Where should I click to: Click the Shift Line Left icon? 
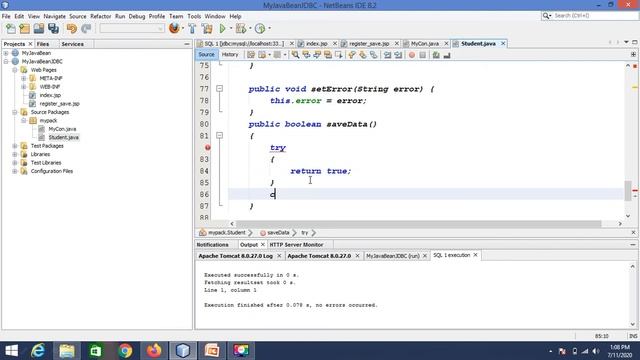pyautogui.click(x=387, y=55)
